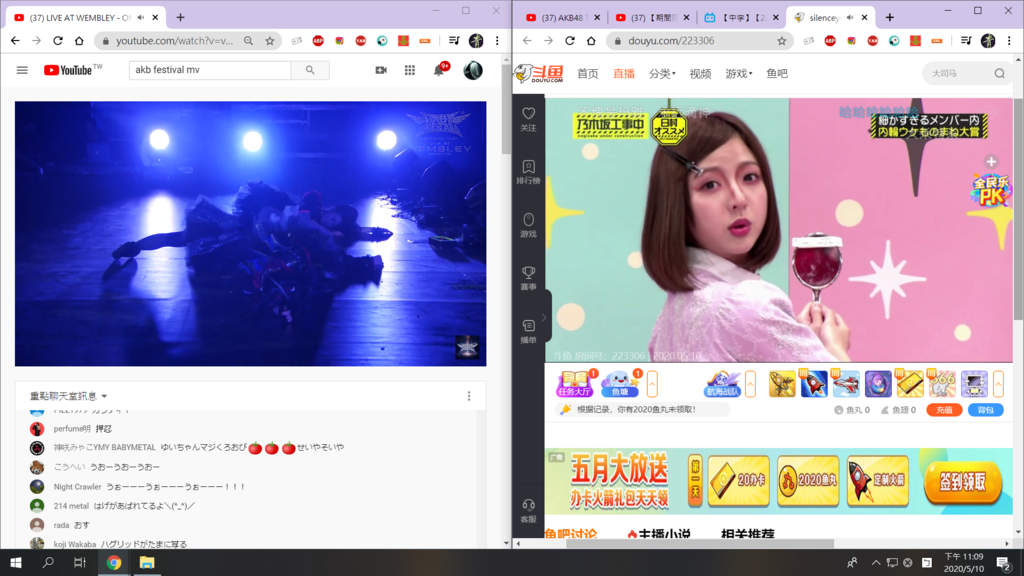The height and width of the screenshot is (576, 1024).
Task: Switch to the (37) AKB48 tab
Action: coord(562,18)
